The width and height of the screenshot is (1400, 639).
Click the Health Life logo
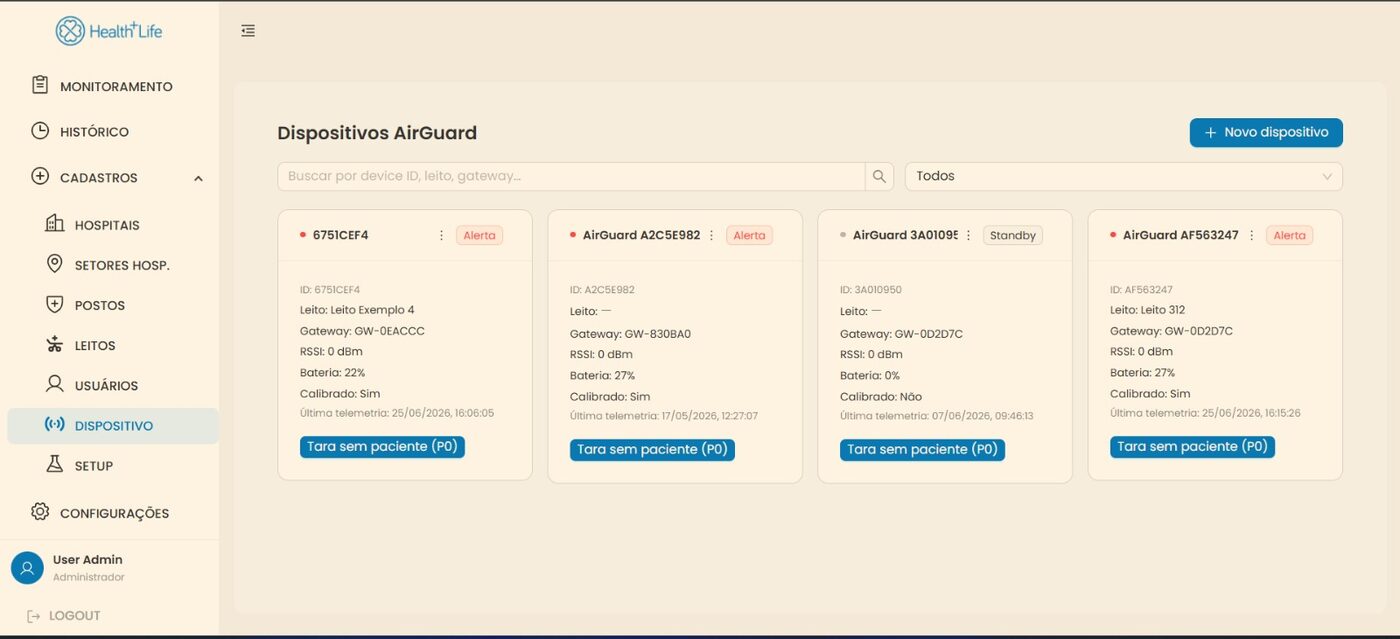(108, 31)
